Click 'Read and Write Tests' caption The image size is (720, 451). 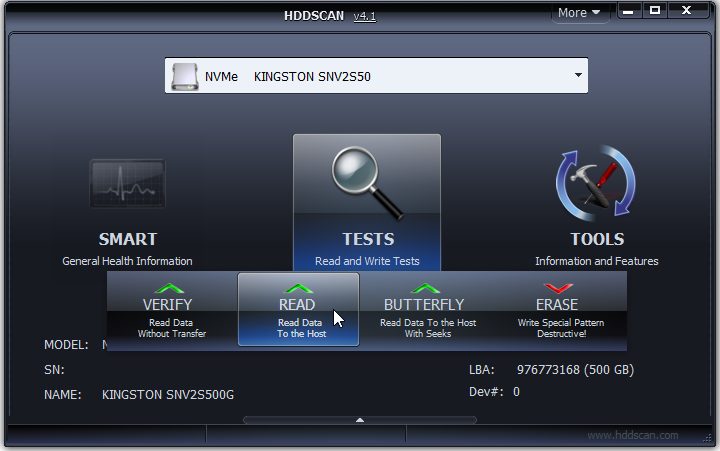click(367, 261)
